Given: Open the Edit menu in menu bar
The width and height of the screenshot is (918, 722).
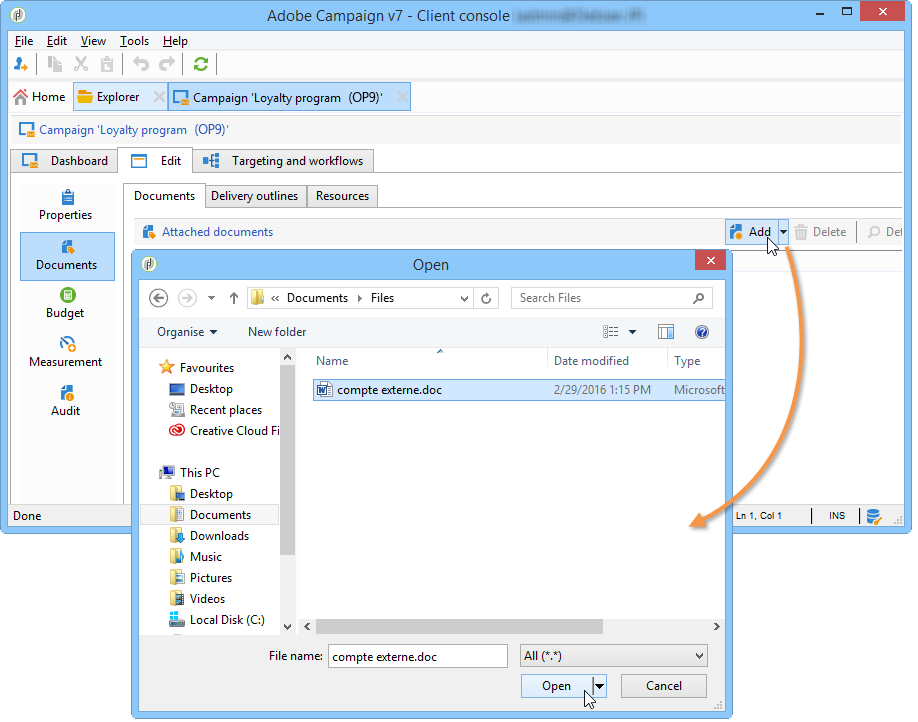Looking at the screenshot, I should [x=57, y=41].
